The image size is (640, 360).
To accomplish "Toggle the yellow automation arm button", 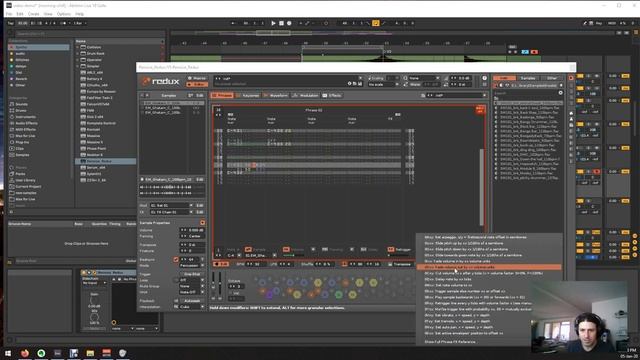I will (x=376, y=23).
